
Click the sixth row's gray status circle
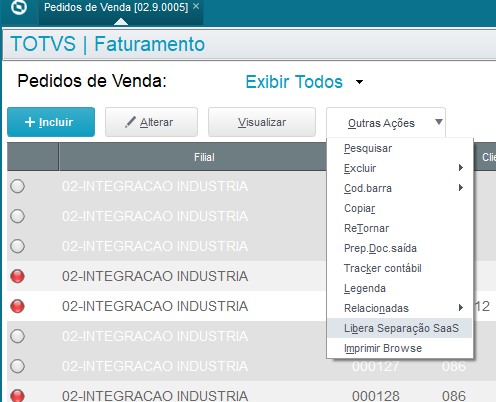coord(17,336)
